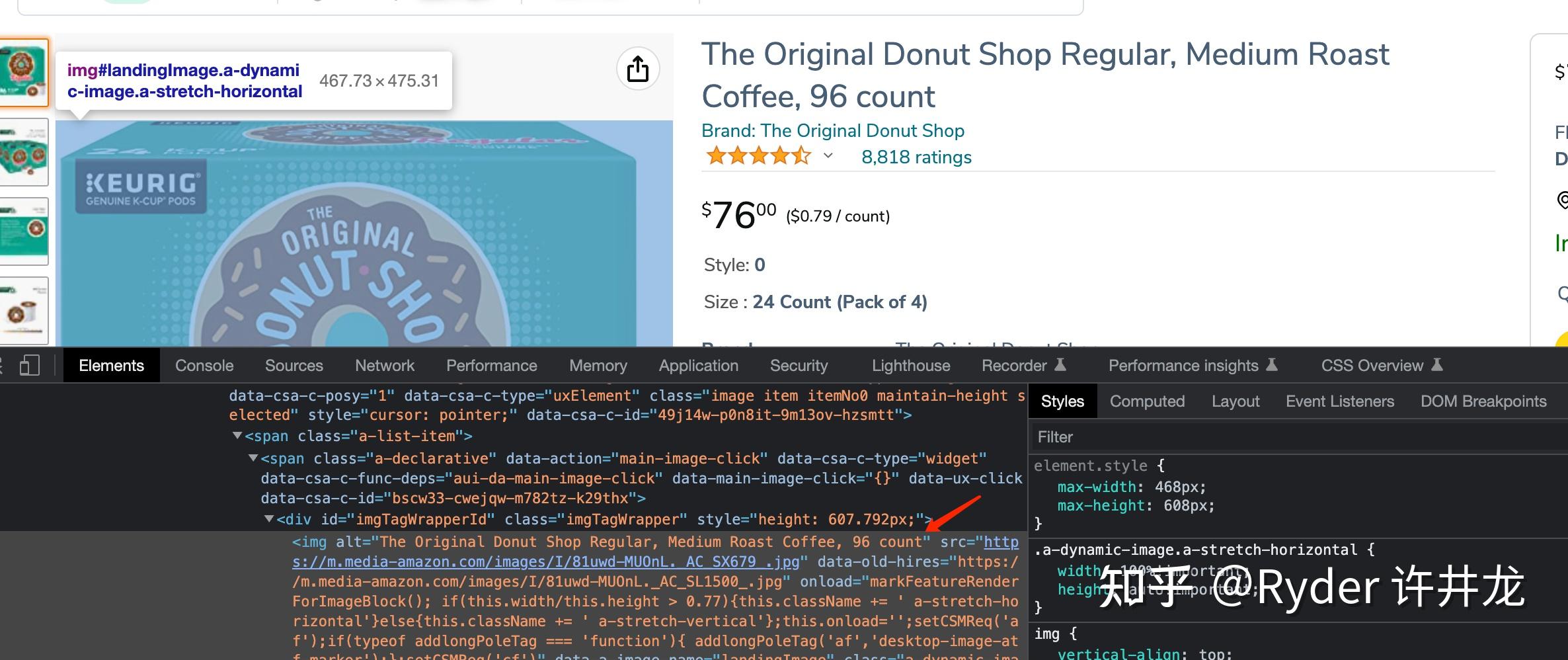Viewport: 1568px width, 660px height.
Task: Click the styles Filter input field
Action: point(1298,437)
